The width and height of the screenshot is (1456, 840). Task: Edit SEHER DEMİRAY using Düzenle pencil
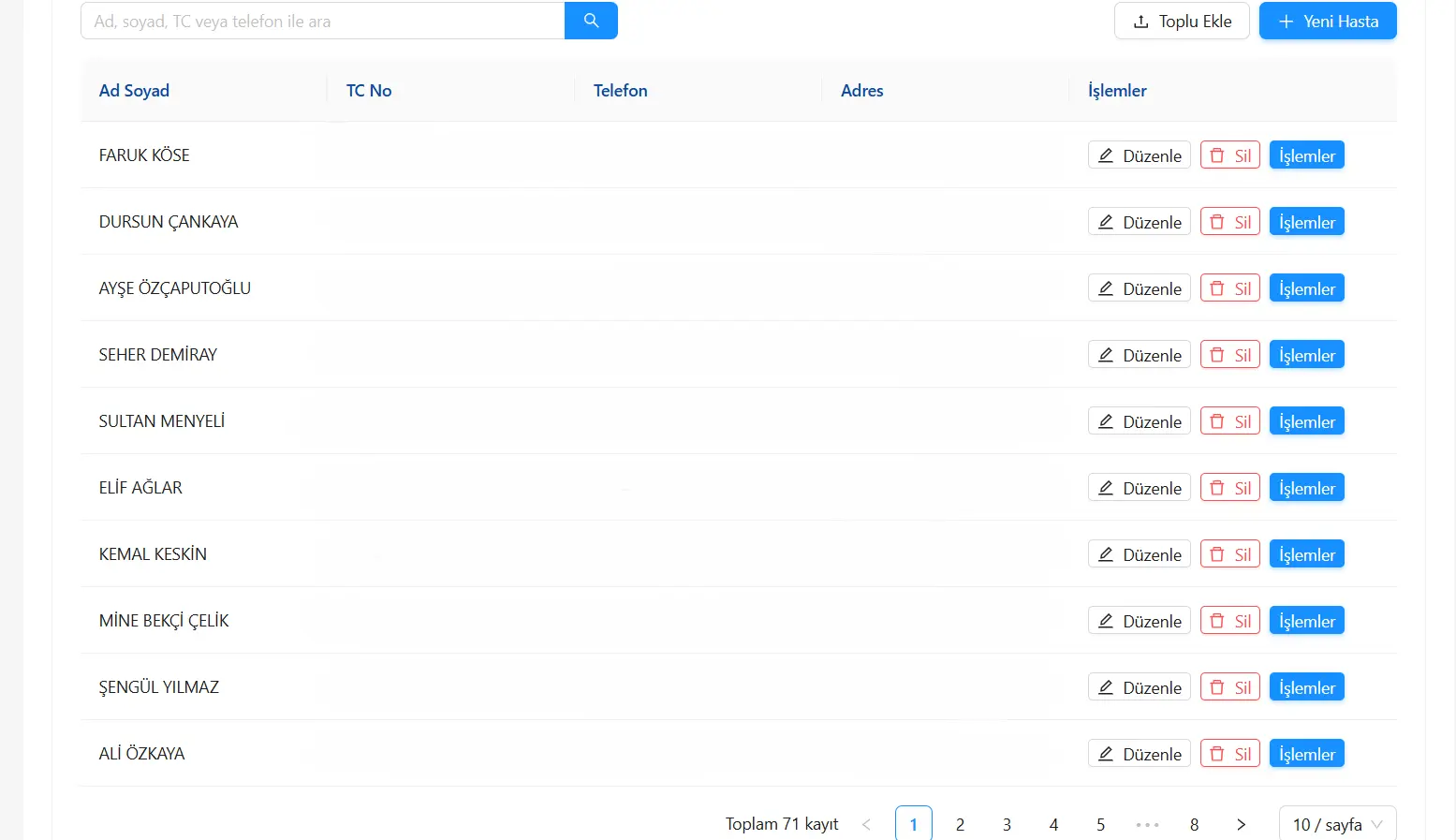pyautogui.click(x=1139, y=355)
